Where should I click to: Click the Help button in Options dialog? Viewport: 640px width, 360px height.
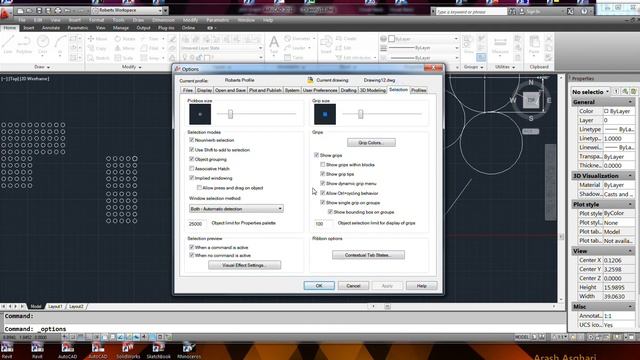(422, 286)
